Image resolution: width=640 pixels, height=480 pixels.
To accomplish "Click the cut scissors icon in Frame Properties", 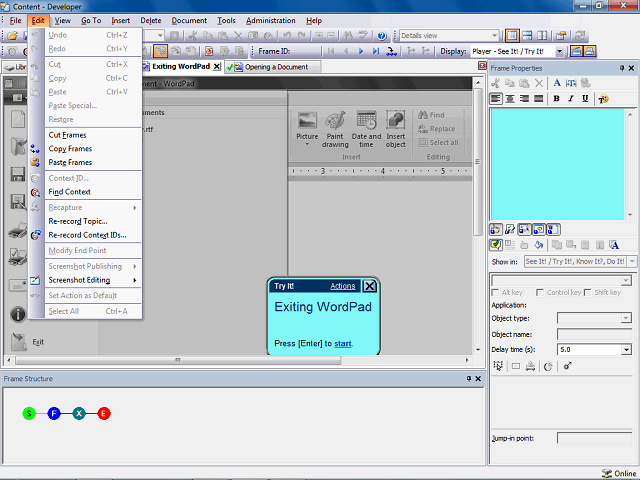I will [x=496, y=83].
